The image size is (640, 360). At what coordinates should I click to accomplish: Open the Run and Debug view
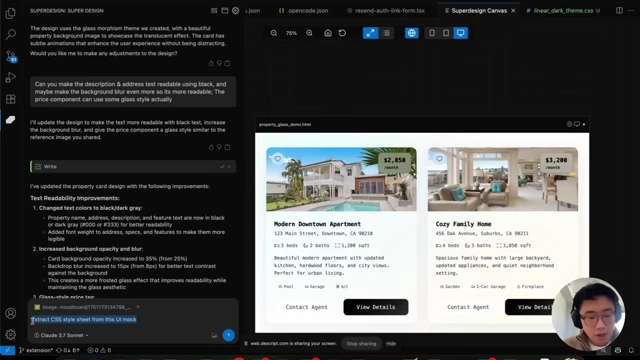click(x=11, y=77)
